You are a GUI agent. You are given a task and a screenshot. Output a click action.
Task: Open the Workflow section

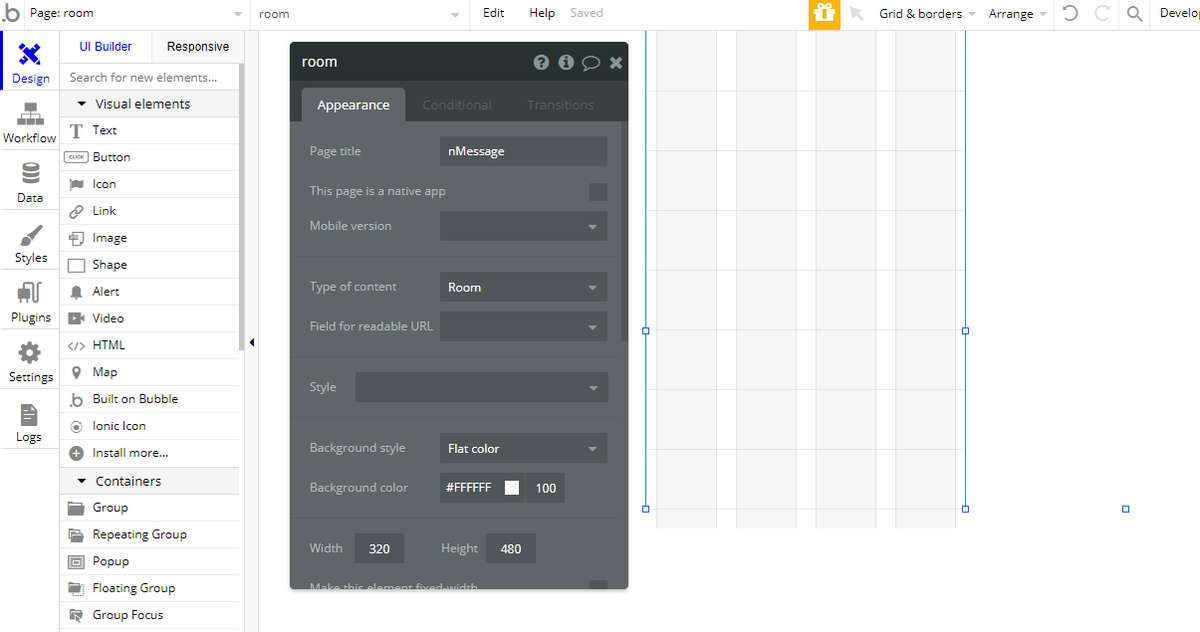pos(30,122)
